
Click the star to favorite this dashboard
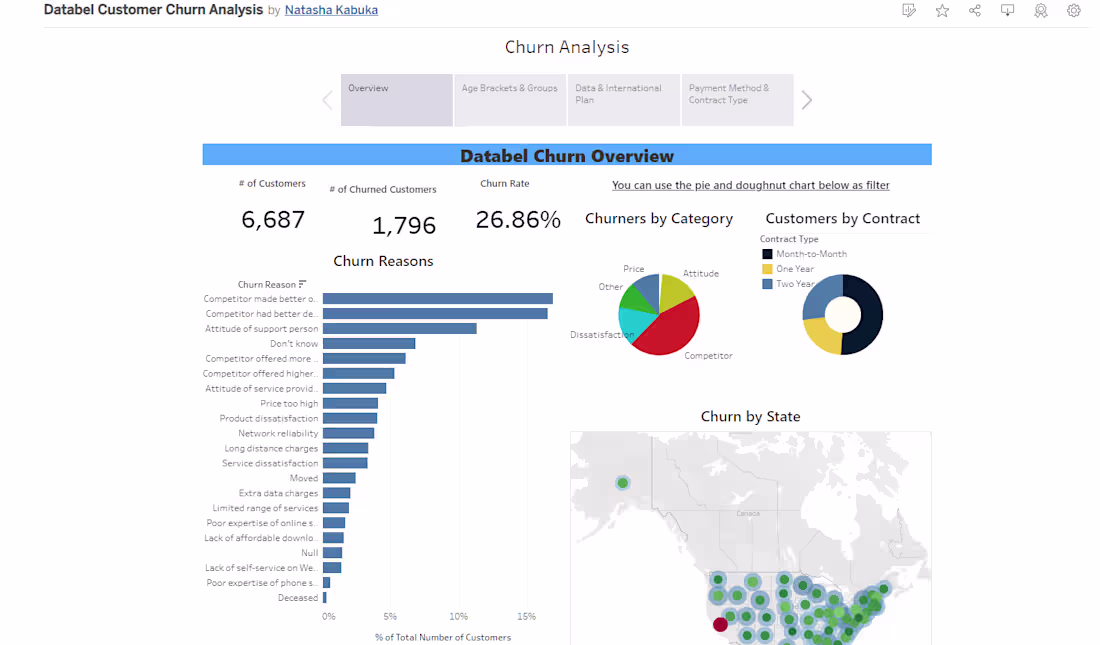[942, 10]
